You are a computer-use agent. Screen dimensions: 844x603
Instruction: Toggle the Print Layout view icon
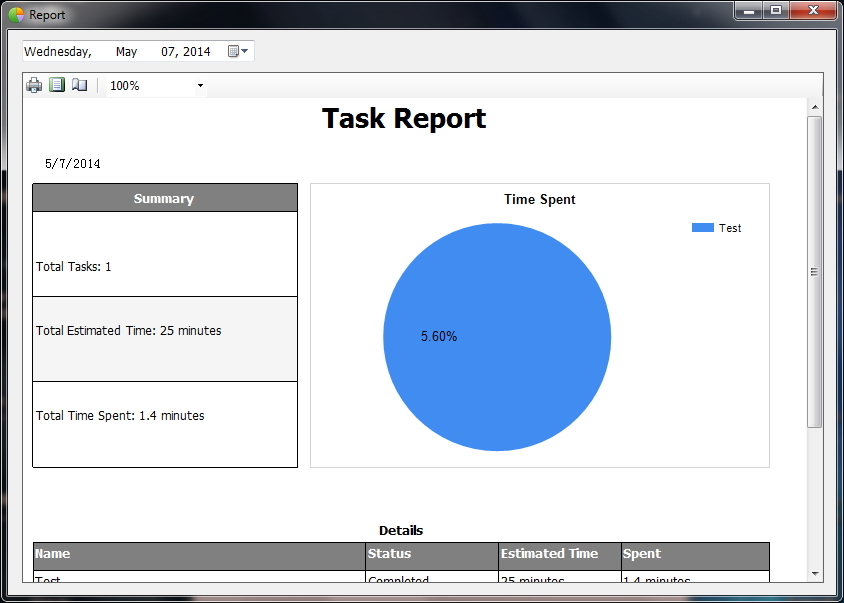pyautogui.click(x=57, y=86)
